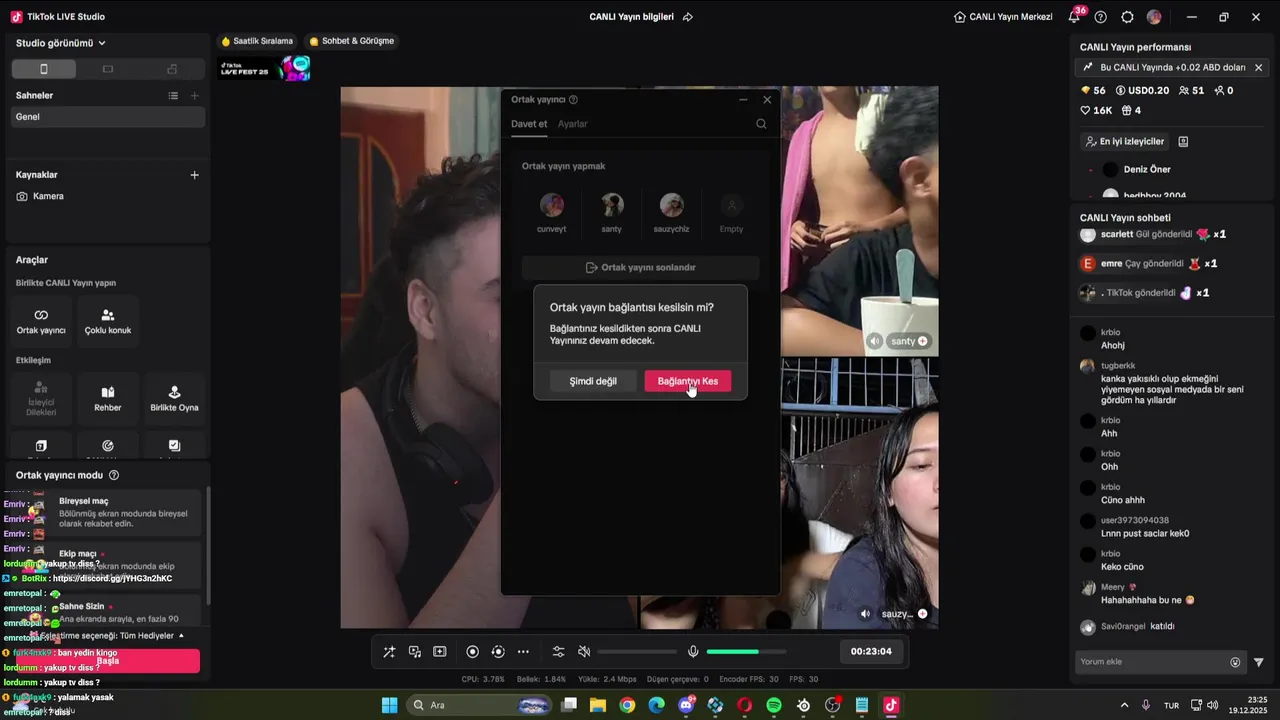
Task: Open the settings gear icon
Action: pos(1128,17)
